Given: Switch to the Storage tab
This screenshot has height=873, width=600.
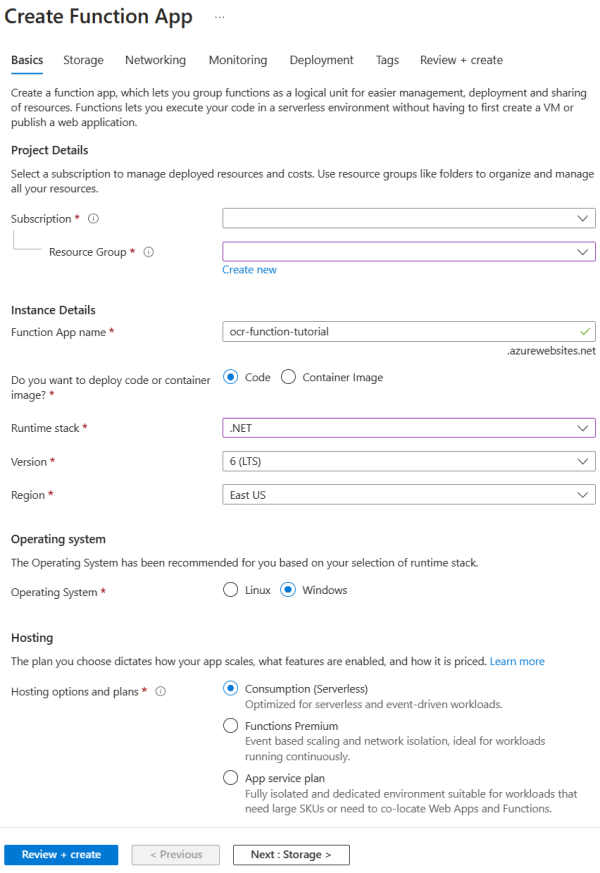Looking at the screenshot, I should point(83,60).
